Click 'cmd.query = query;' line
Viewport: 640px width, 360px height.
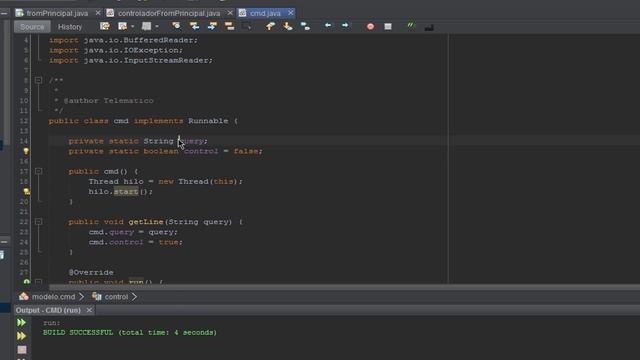click(133, 232)
